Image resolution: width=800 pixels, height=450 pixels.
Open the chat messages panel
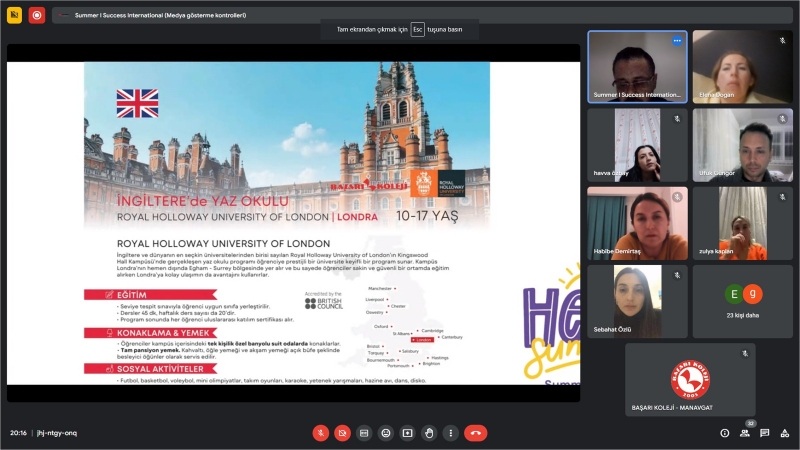tap(764, 433)
